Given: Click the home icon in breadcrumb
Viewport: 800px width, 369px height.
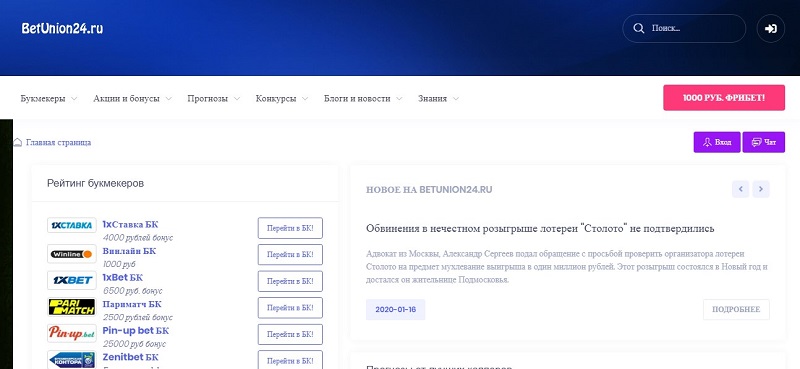Looking at the screenshot, I should tap(17, 142).
